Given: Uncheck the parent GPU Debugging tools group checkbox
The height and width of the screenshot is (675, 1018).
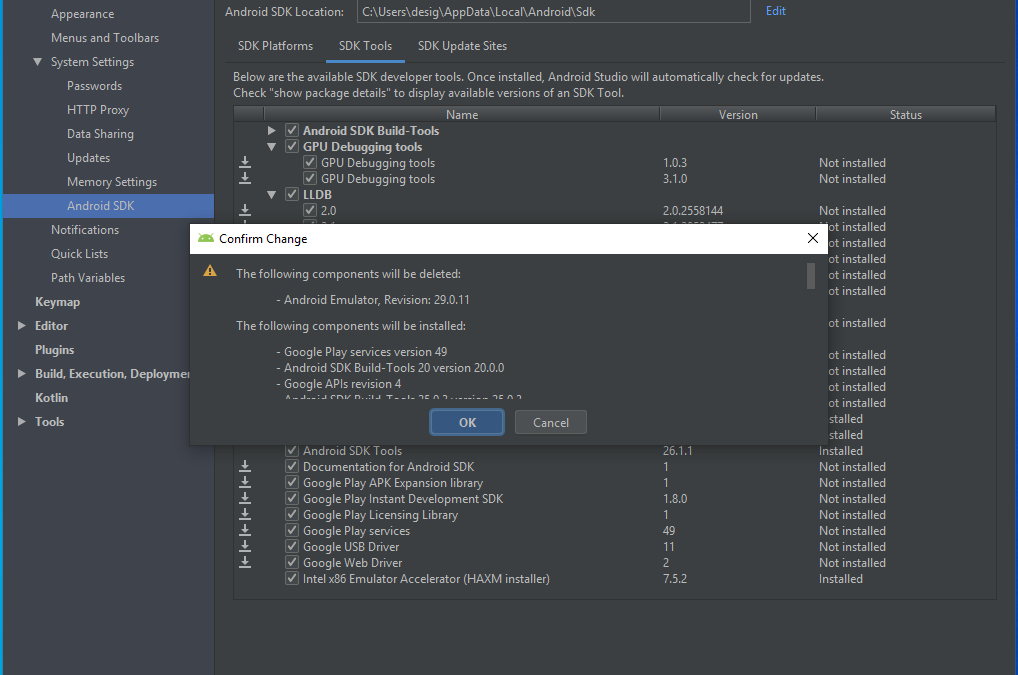Looking at the screenshot, I should click(292, 147).
